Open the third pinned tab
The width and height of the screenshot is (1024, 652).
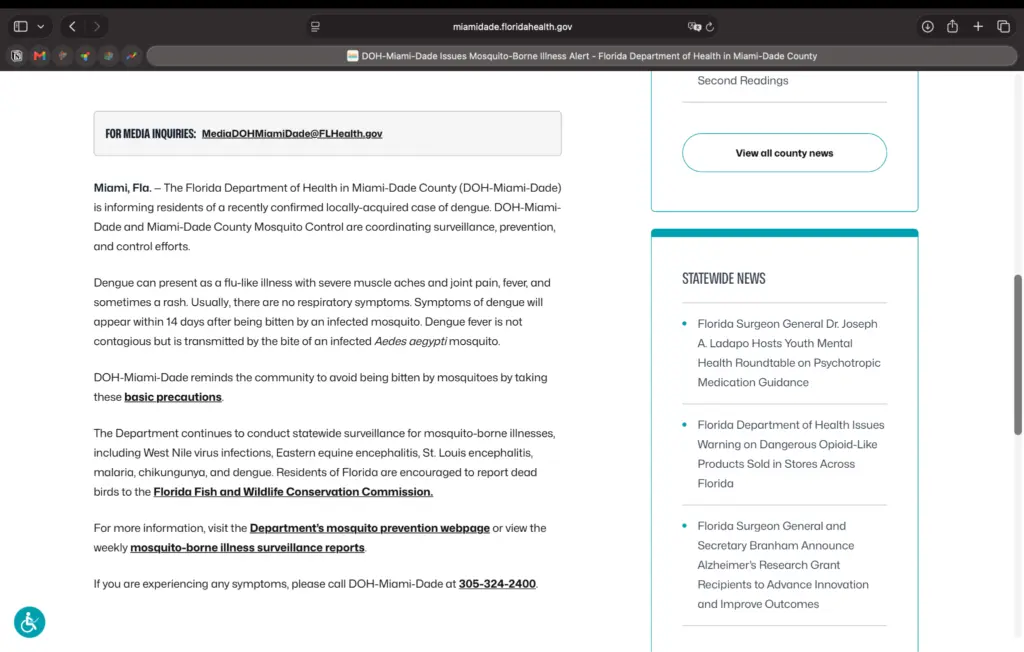click(x=63, y=56)
